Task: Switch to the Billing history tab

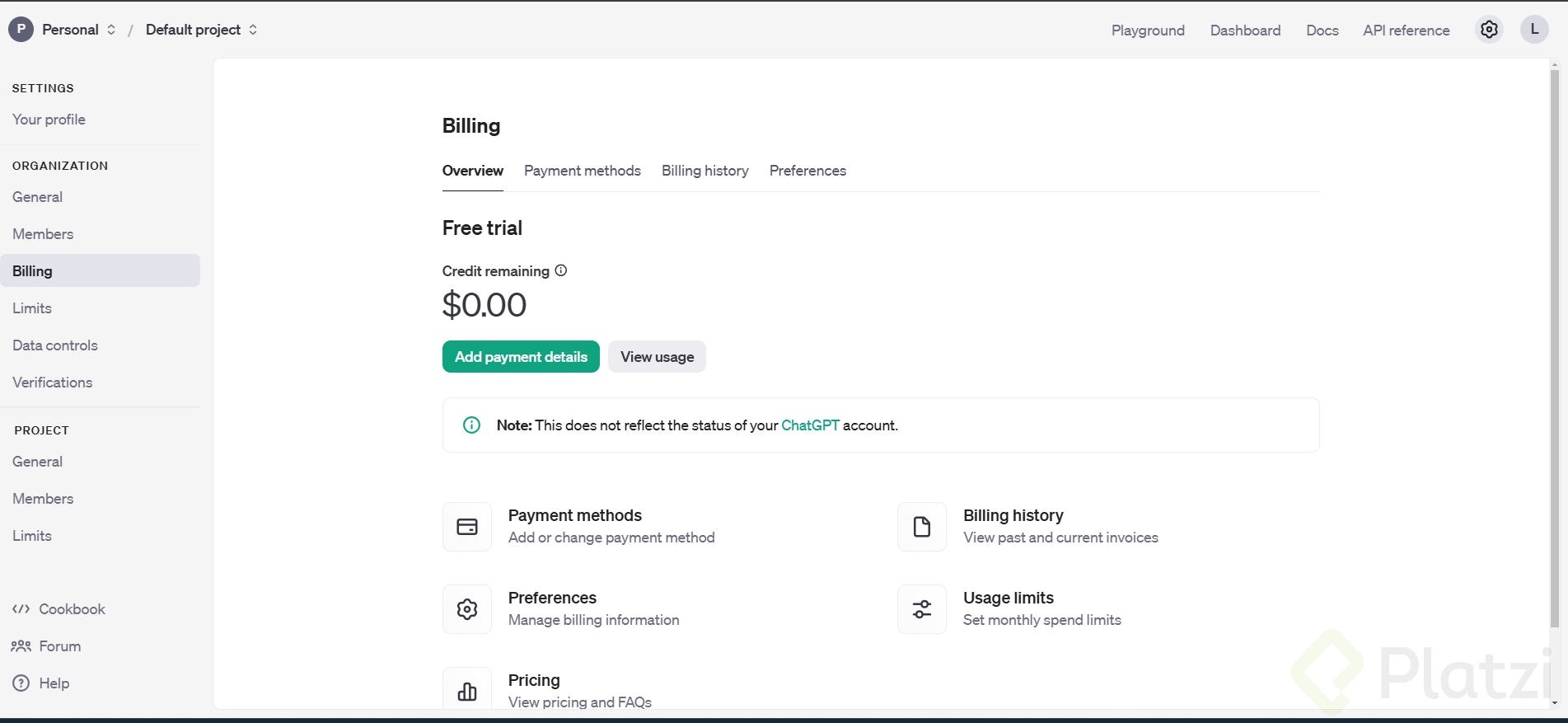Action: [x=705, y=171]
